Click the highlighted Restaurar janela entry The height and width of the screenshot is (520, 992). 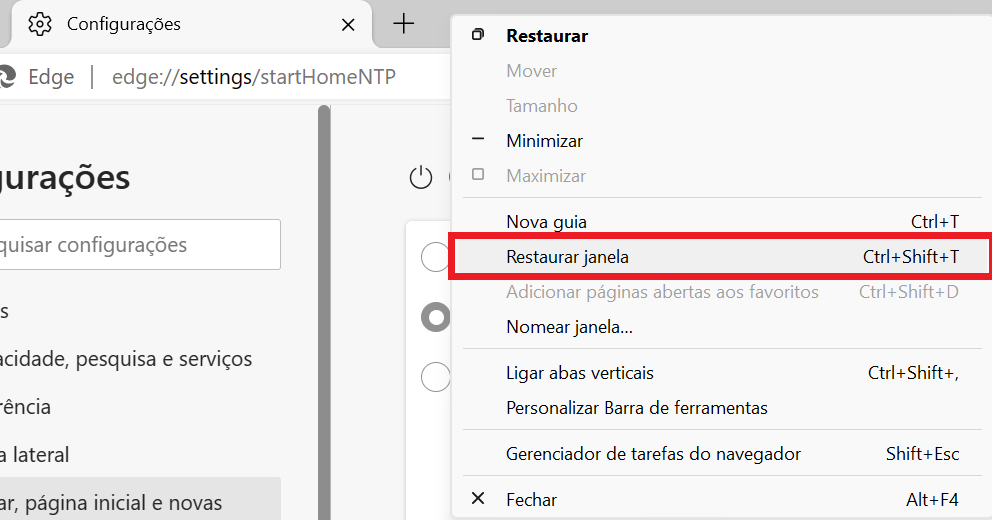pyautogui.click(x=567, y=257)
